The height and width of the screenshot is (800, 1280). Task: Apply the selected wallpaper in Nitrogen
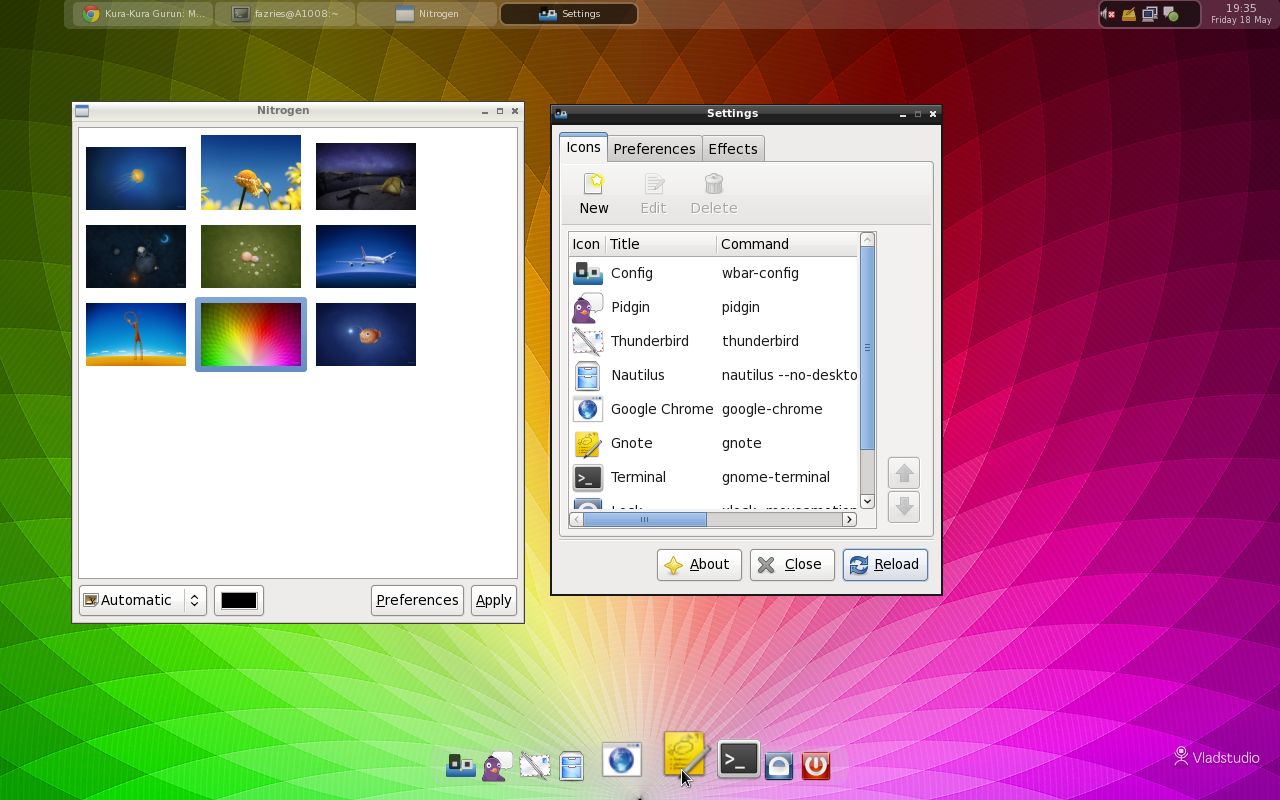(x=493, y=600)
